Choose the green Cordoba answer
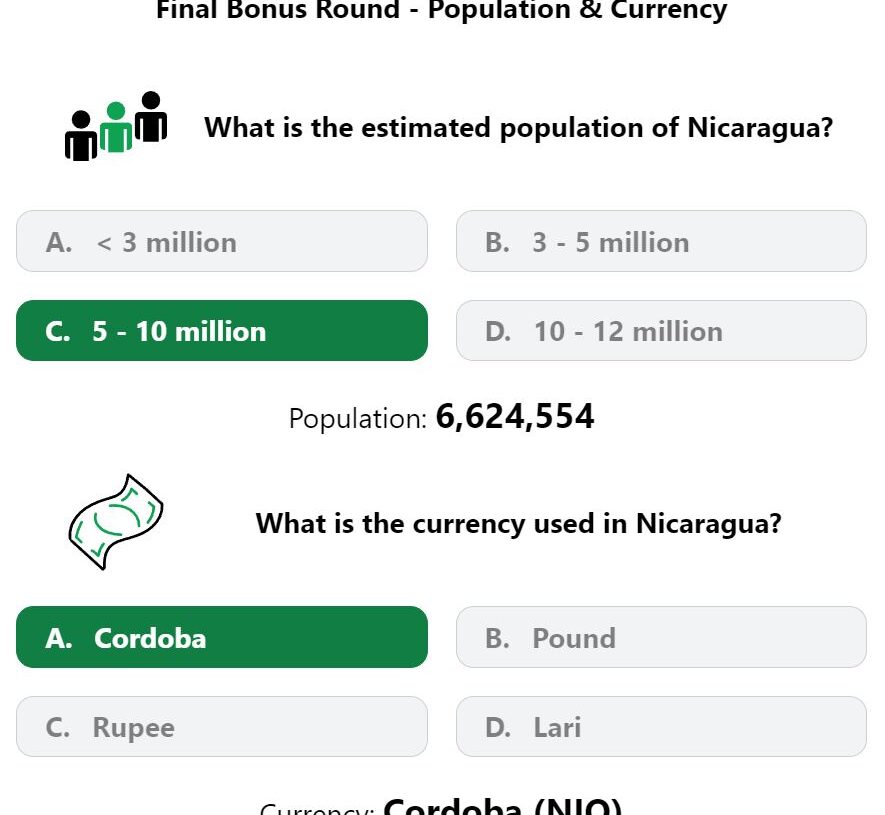The width and height of the screenshot is (885, 815). coord(222,638)
